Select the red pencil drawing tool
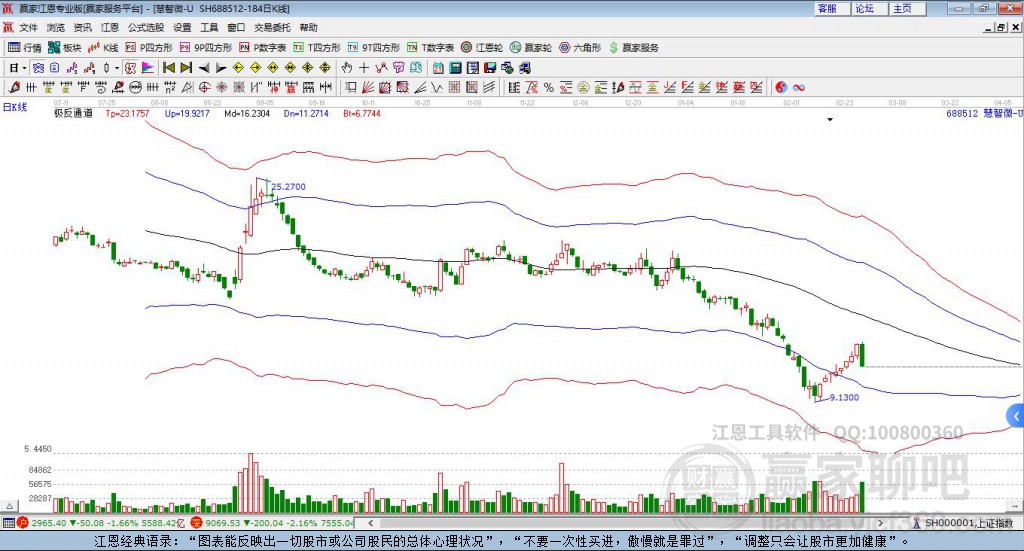This screenshot has width=1024, height=551. tap(14, 87)
